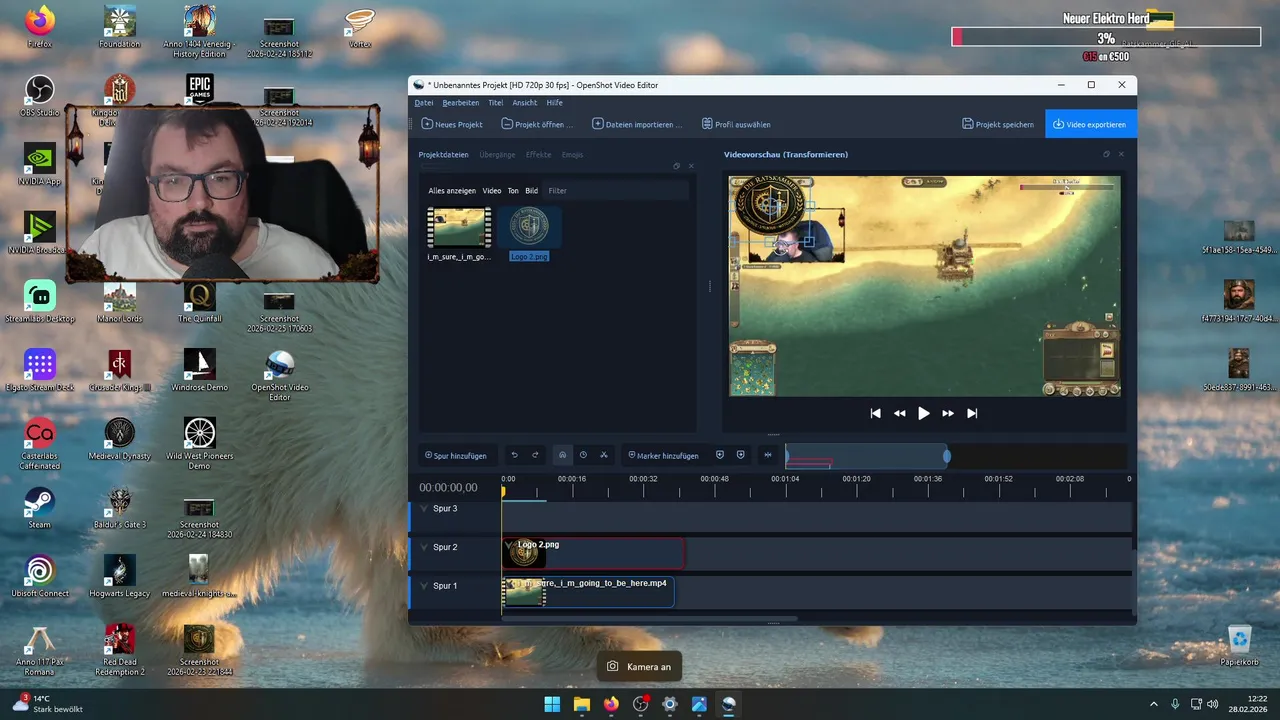1280x720 pixels.
Task: Filter project files by Bild
Action: 532,190
